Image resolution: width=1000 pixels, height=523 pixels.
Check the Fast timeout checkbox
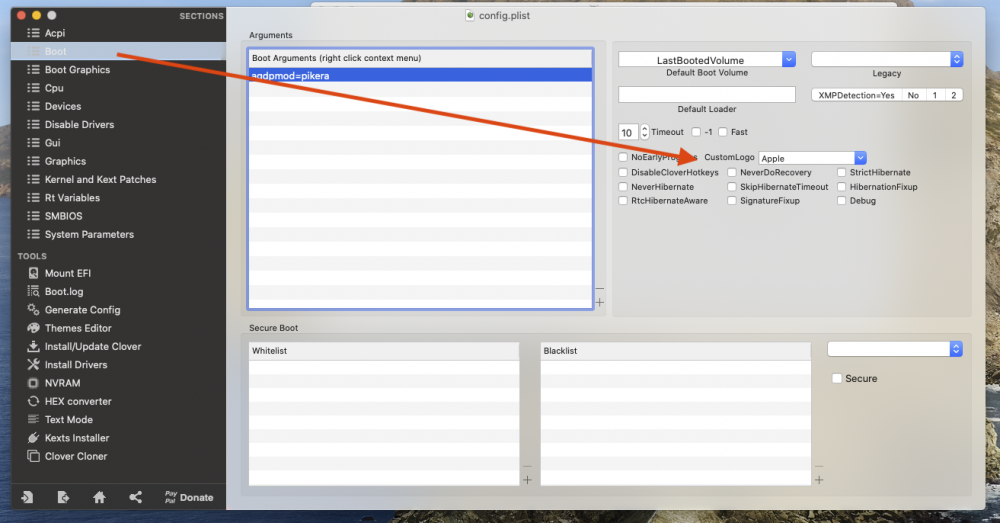[x=723, y=132]
